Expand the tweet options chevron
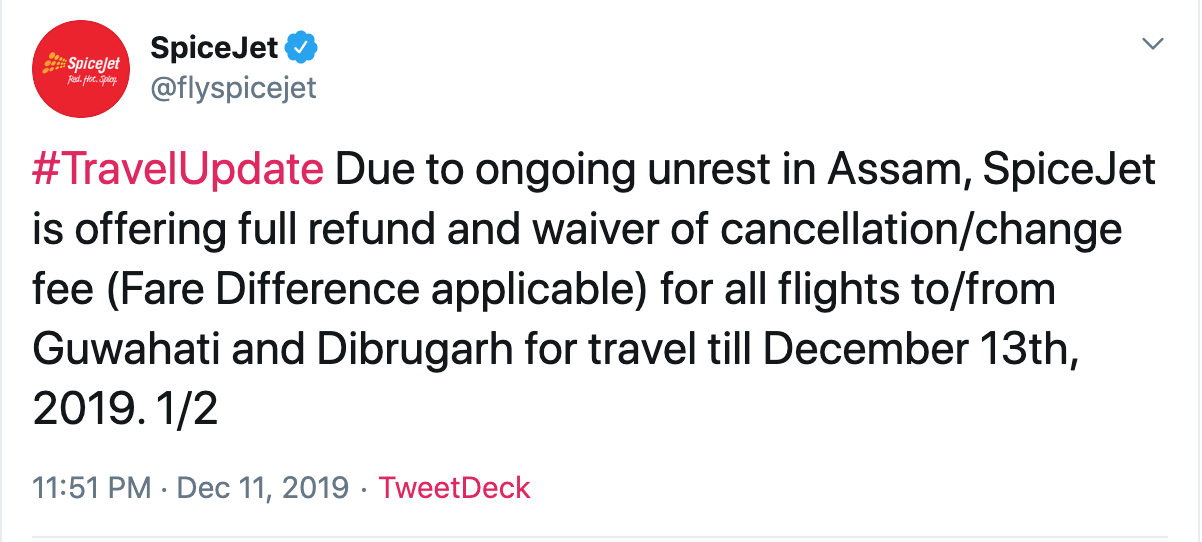This screenshot has width=1202, height=542. click(1154, 44)
